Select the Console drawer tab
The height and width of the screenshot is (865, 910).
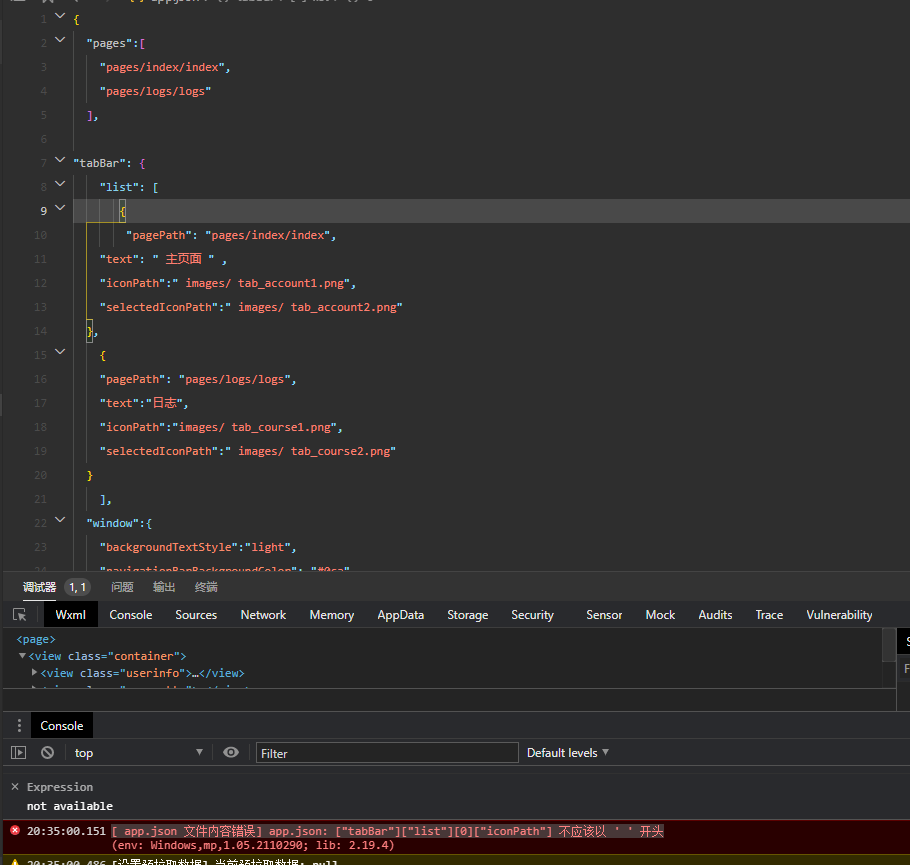62,726
